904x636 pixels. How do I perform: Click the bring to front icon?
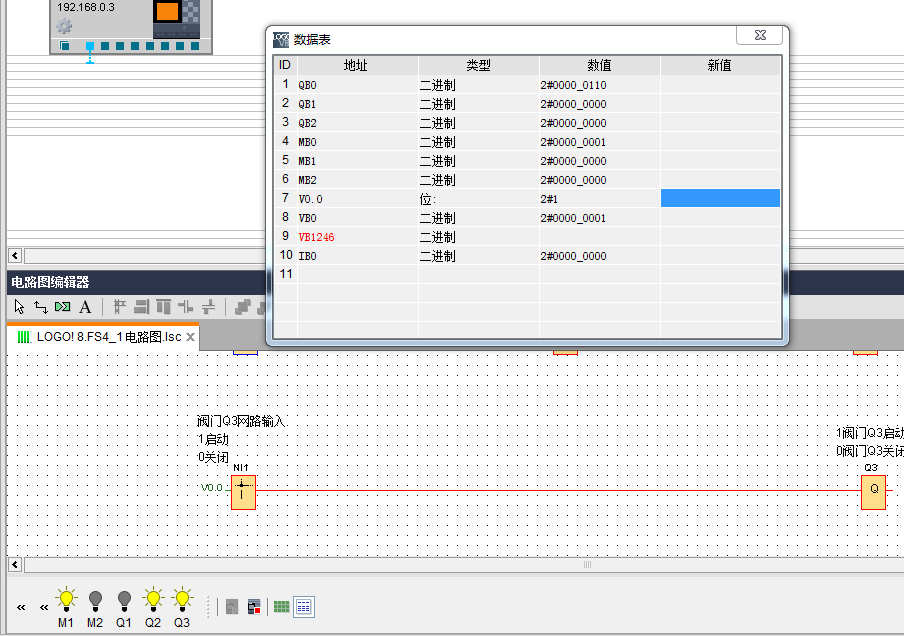click(243, 307)
